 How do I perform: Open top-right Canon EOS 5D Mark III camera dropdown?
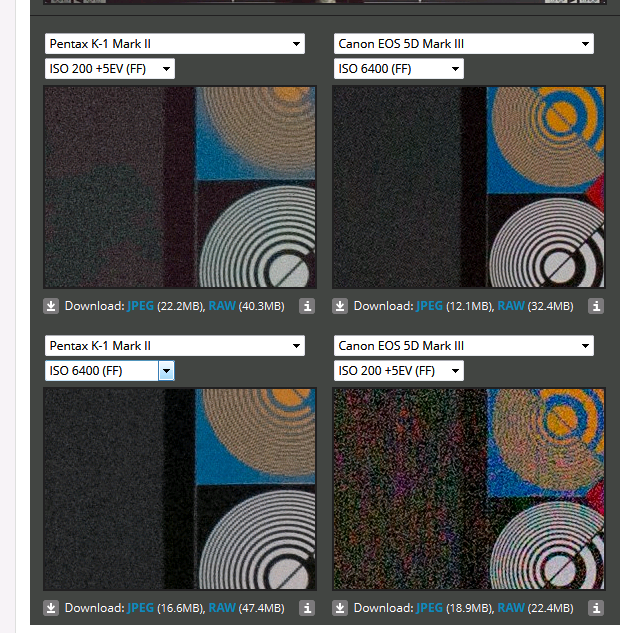[x=463, y=44]
